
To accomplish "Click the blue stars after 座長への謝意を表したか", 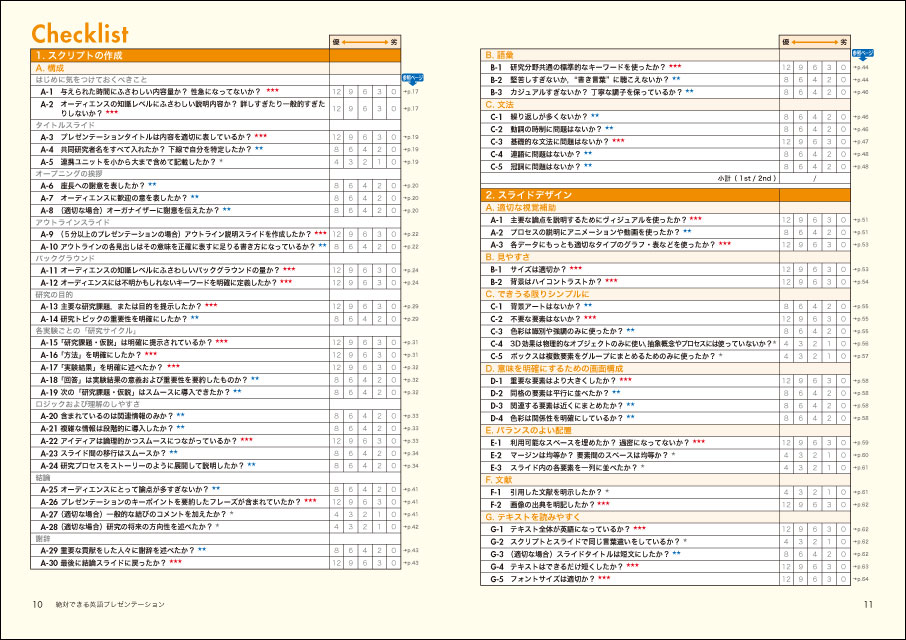I will point(152,185).
